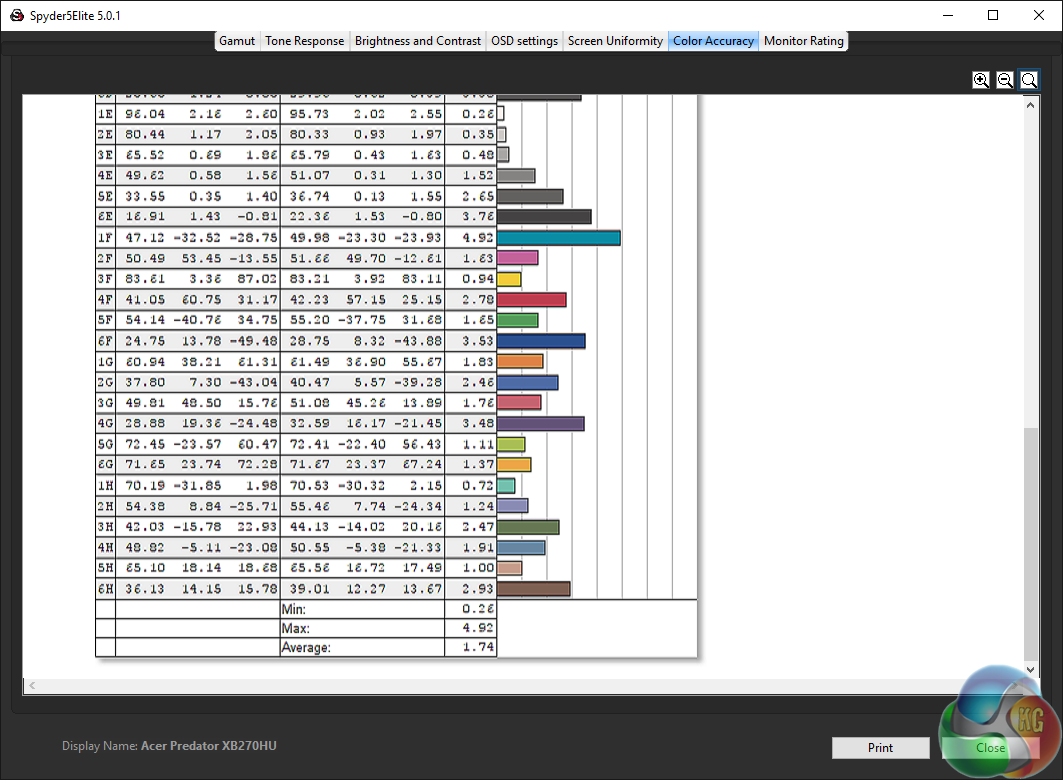This screenshot has width=1063, height=780.
Task: Click the red 4F delta bar
Action: coord(532,300)
